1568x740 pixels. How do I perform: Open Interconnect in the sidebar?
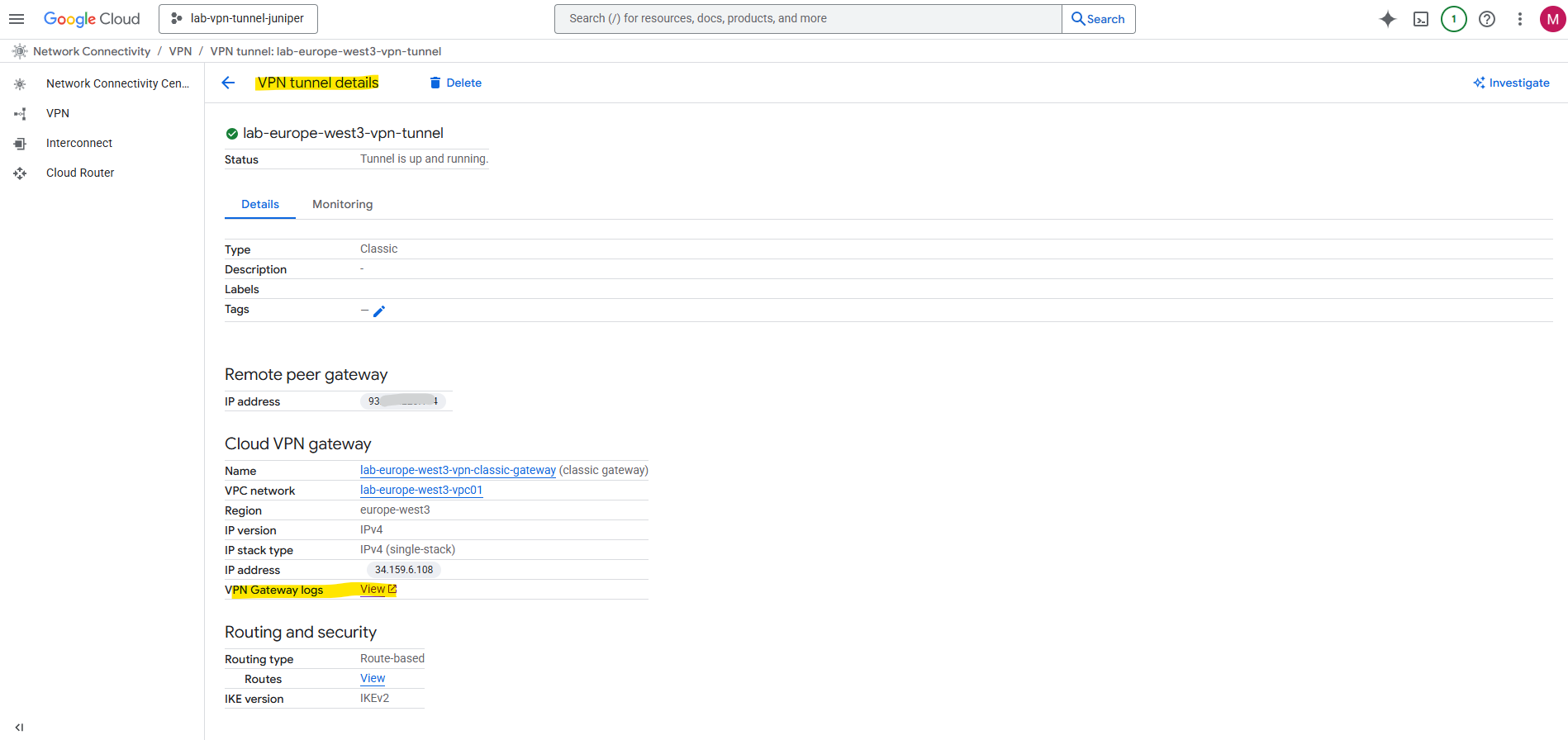(x=79, y=143)
